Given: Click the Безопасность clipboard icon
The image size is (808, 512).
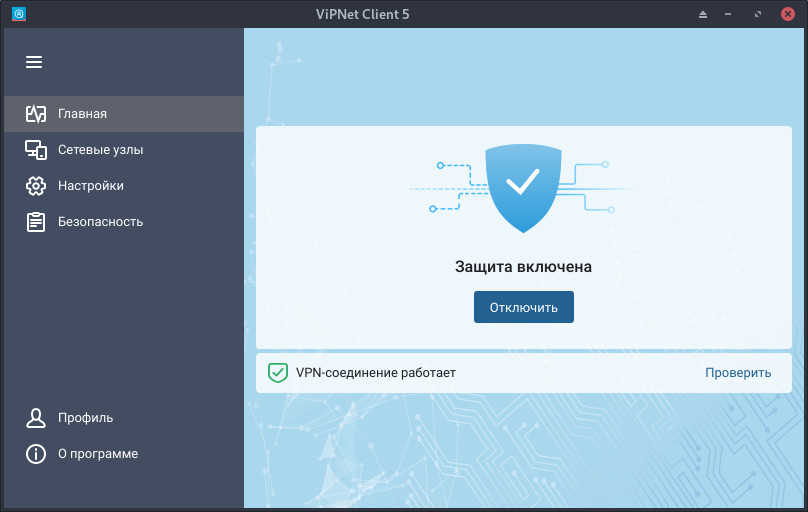Looking at the screenshot, I should pos(36,222).
